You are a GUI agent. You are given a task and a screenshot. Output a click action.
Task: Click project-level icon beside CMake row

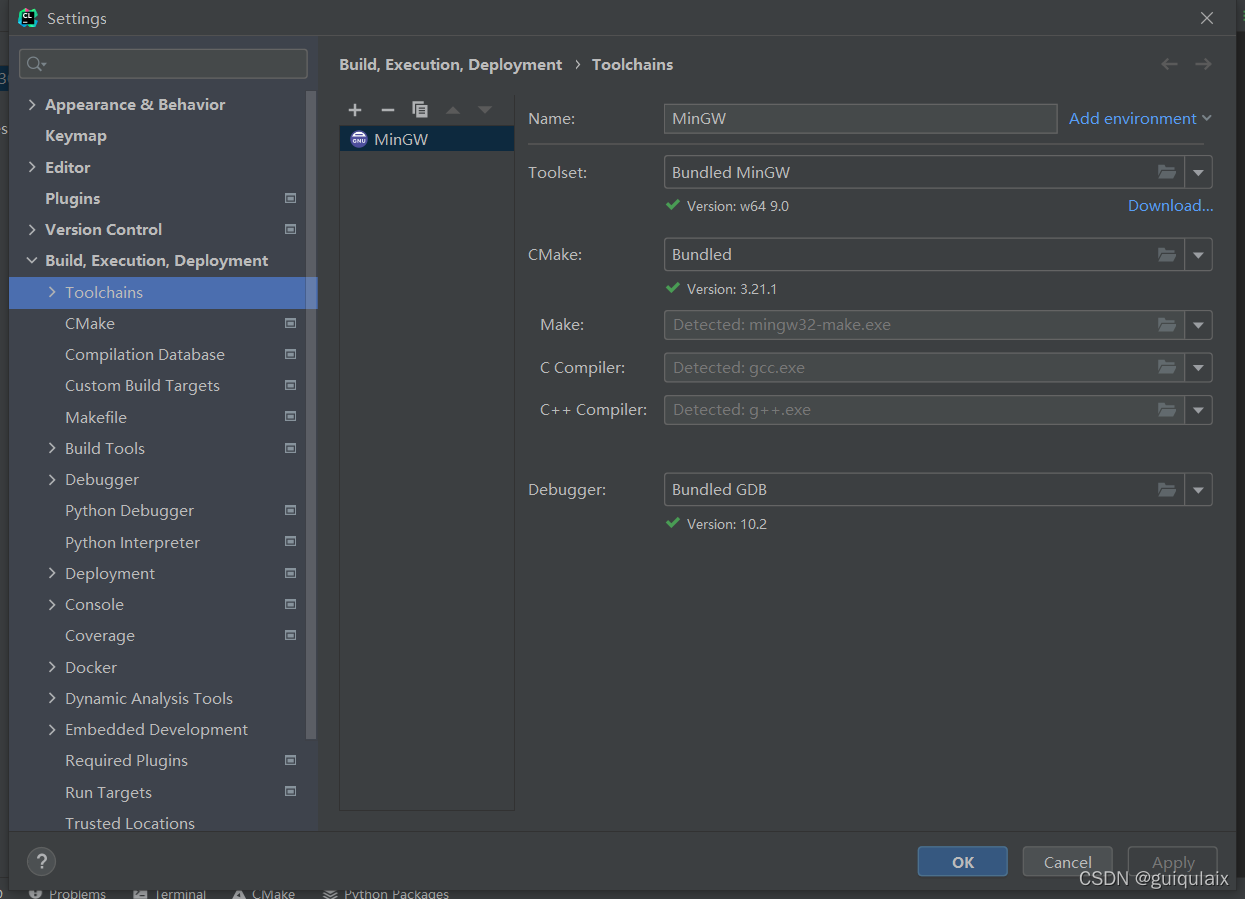[x=290, y=323]
